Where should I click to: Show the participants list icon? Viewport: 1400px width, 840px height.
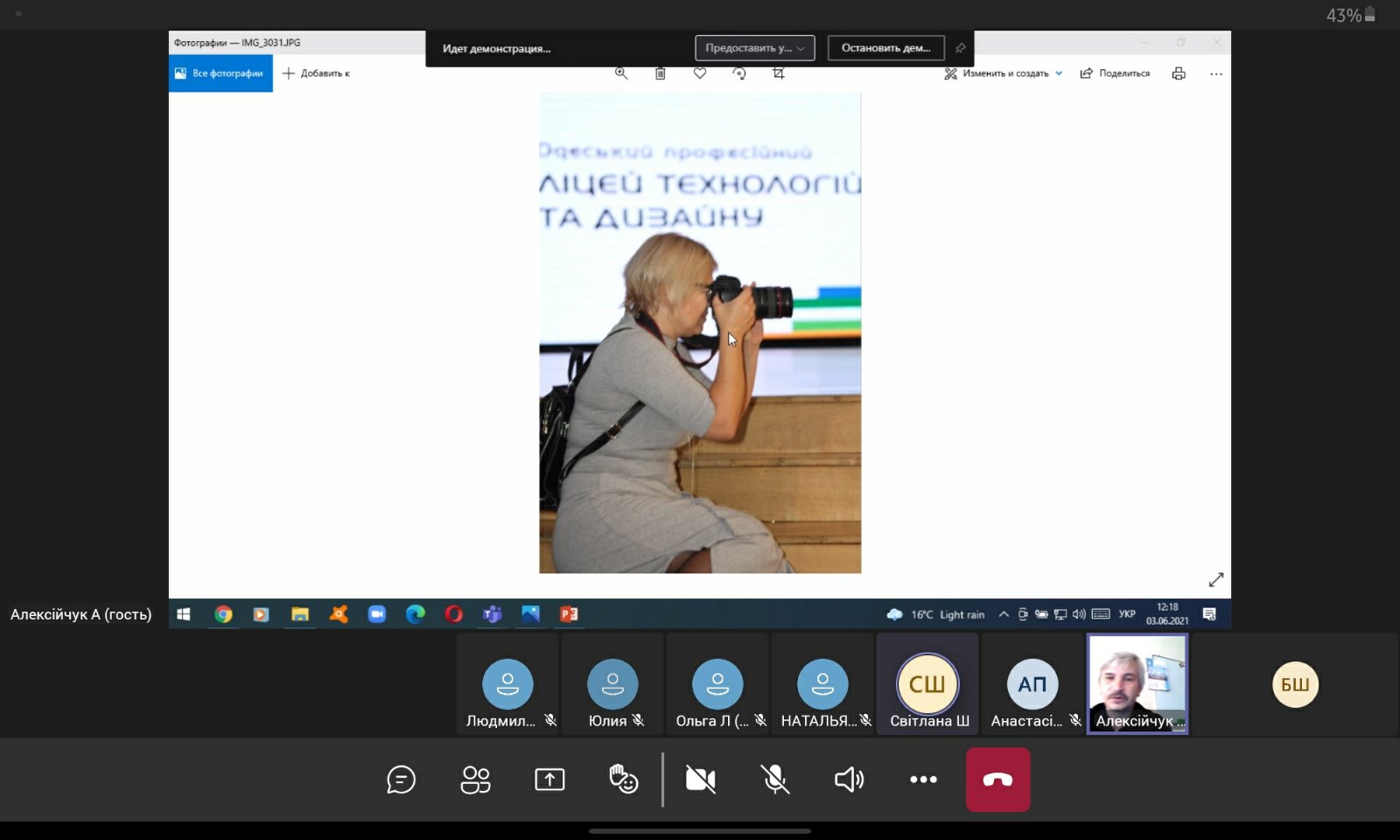point(475,779)
